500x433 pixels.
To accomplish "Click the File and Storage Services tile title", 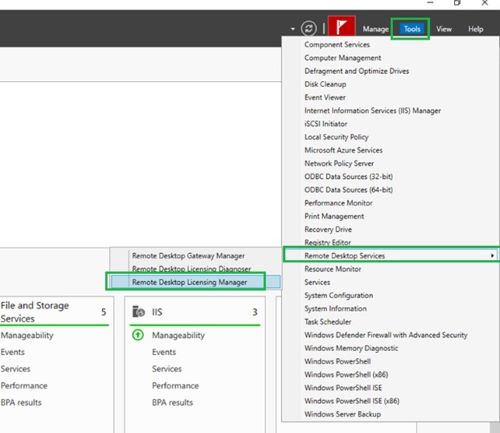I will [x=35, y=312].
